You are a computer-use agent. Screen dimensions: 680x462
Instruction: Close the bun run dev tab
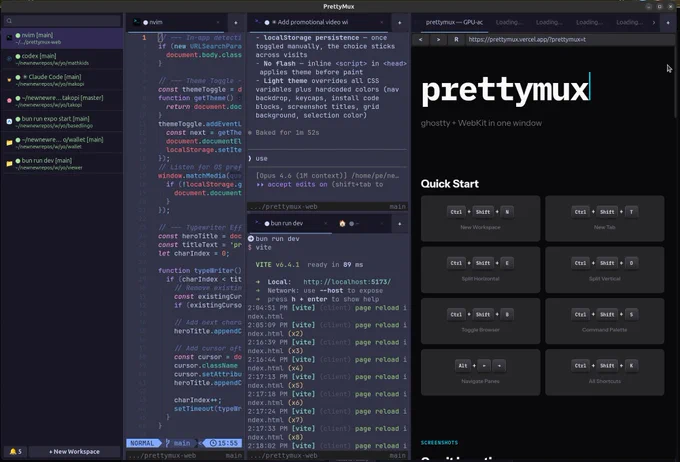click(325, 223)
